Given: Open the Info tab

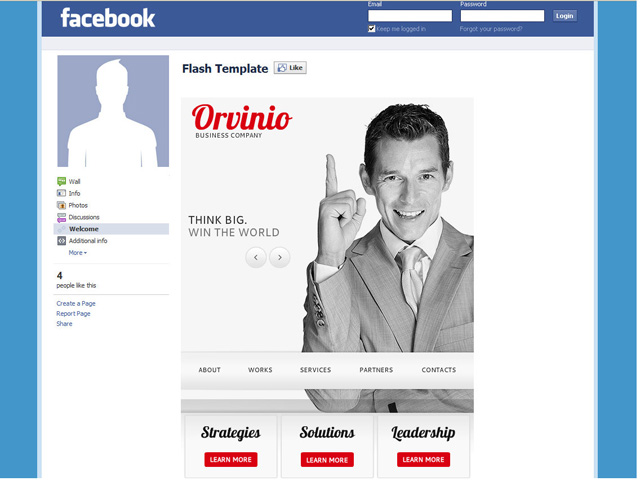Looking at the screenshot, I should click(74, 193).
